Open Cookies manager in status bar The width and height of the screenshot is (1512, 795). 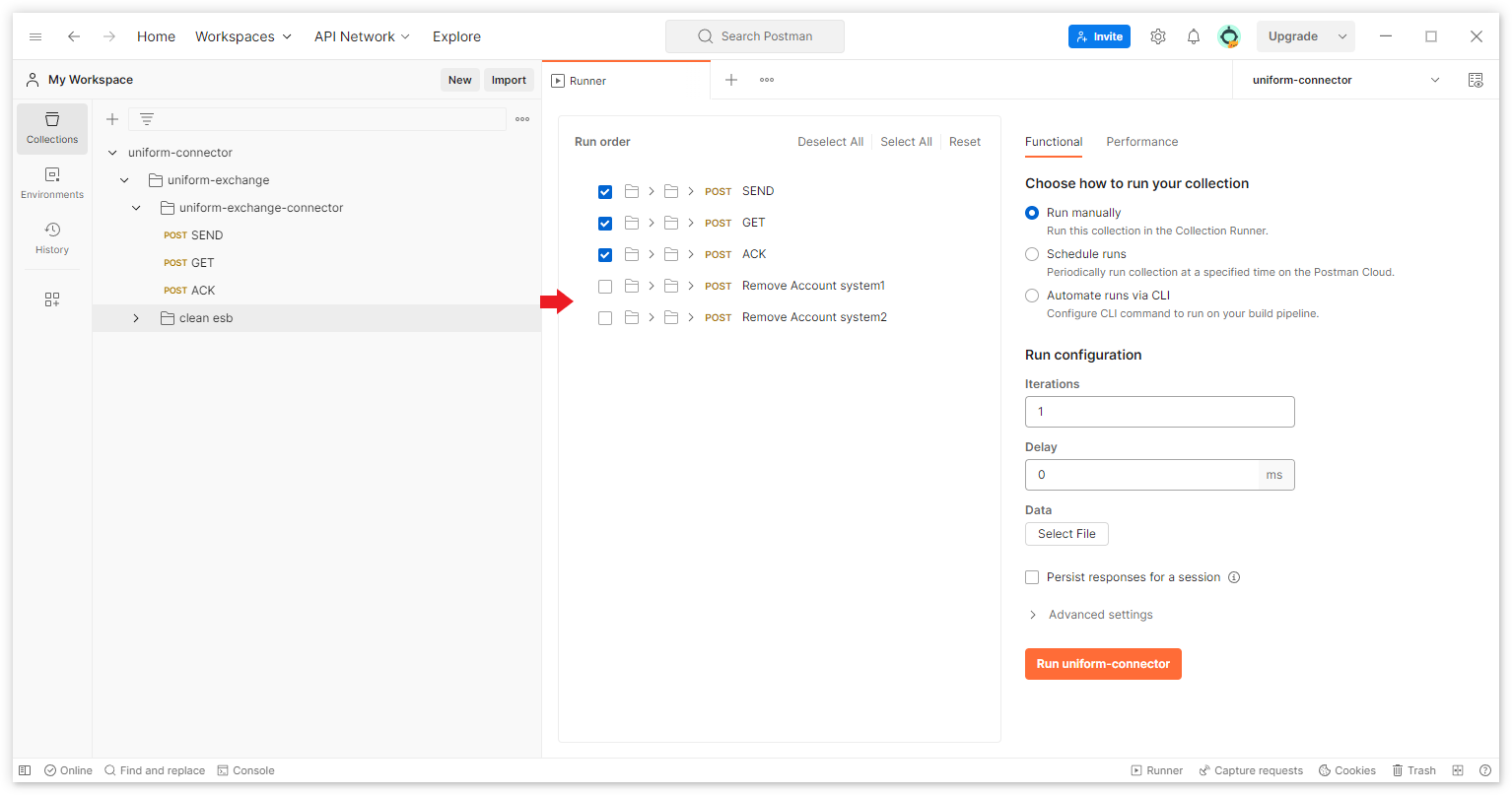pos(1347,770)
